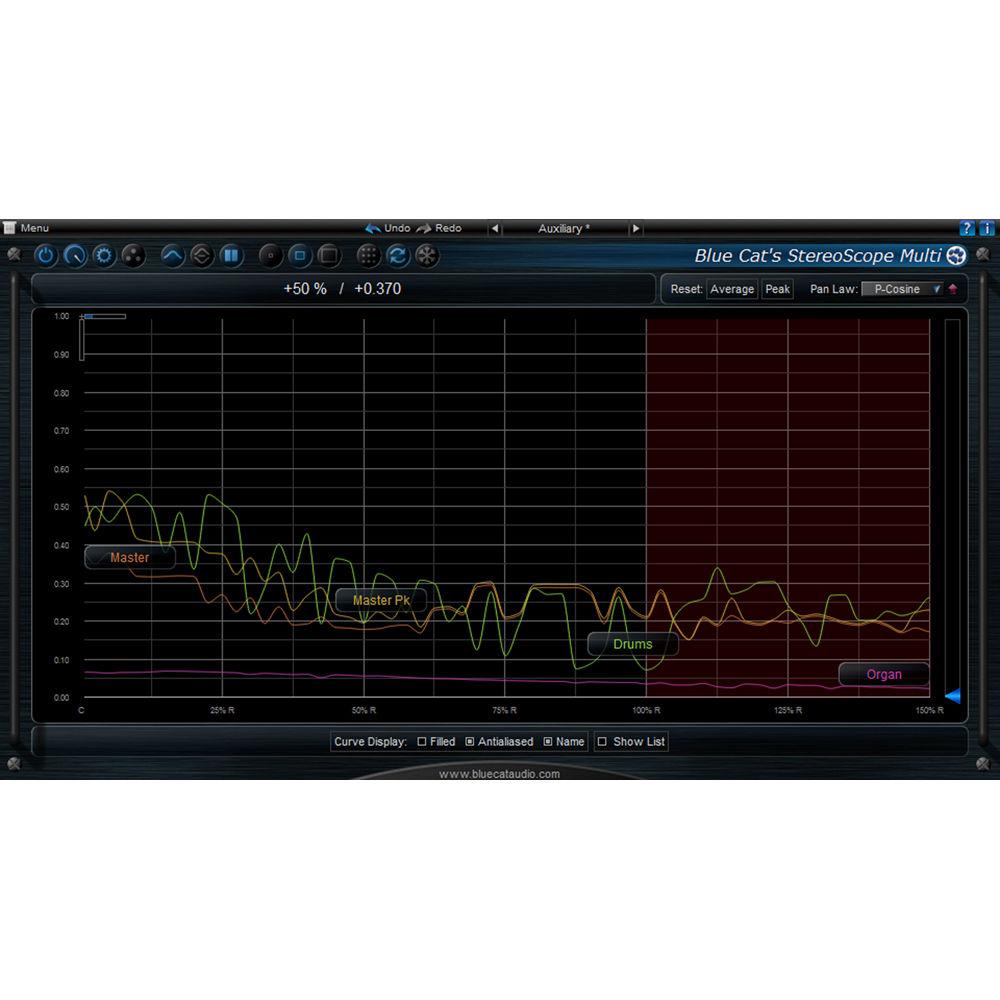
Task: Click the diamond-shaped scope view icon
Action: (x=203, y=256)
